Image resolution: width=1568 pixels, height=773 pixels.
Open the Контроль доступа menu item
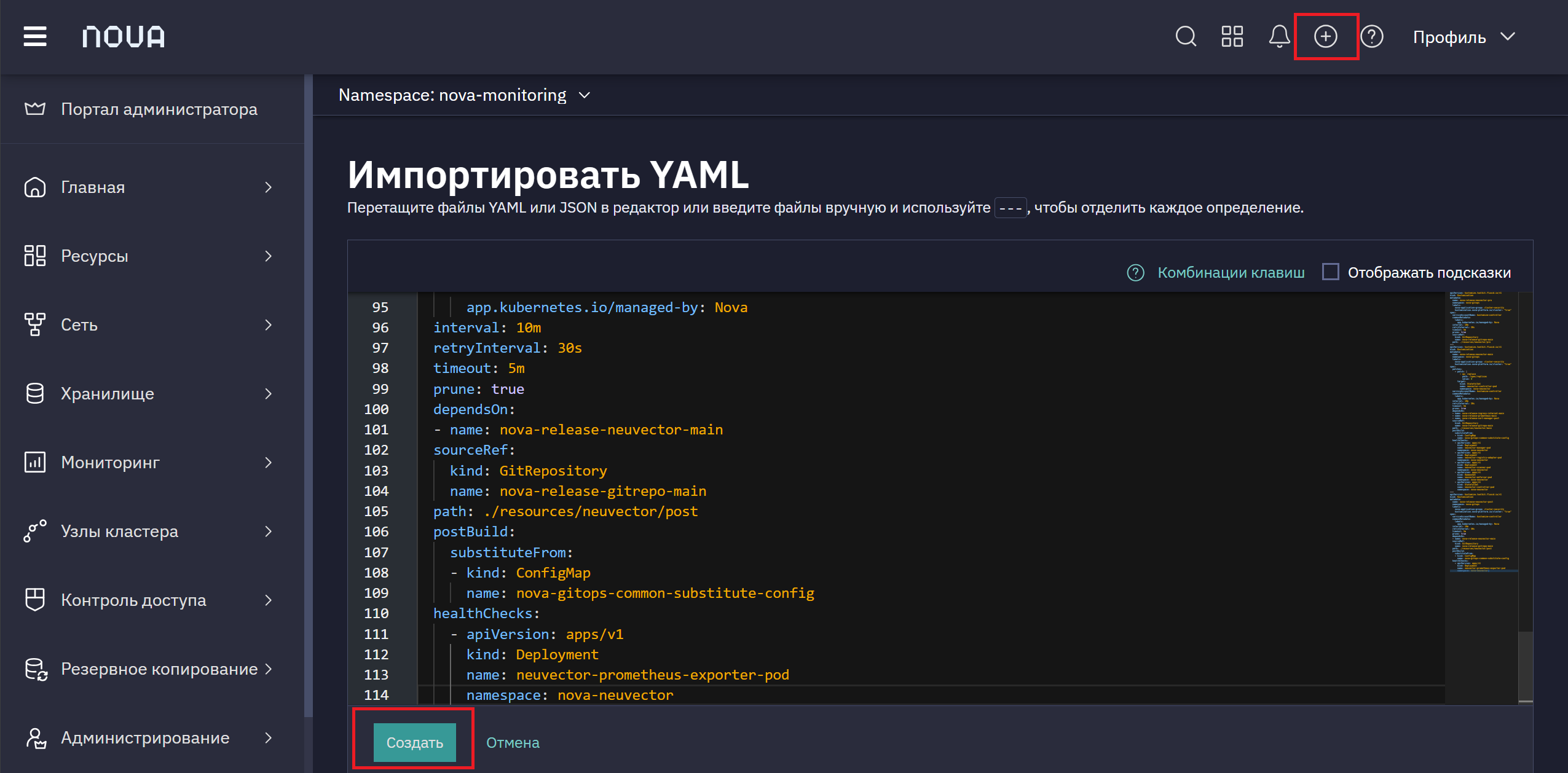152,600
